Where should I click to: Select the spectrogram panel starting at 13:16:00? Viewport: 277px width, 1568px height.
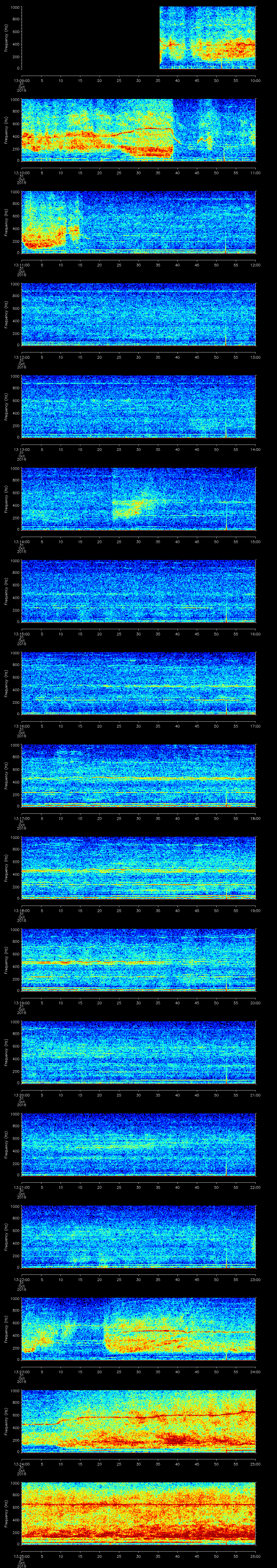click(139, 683)
